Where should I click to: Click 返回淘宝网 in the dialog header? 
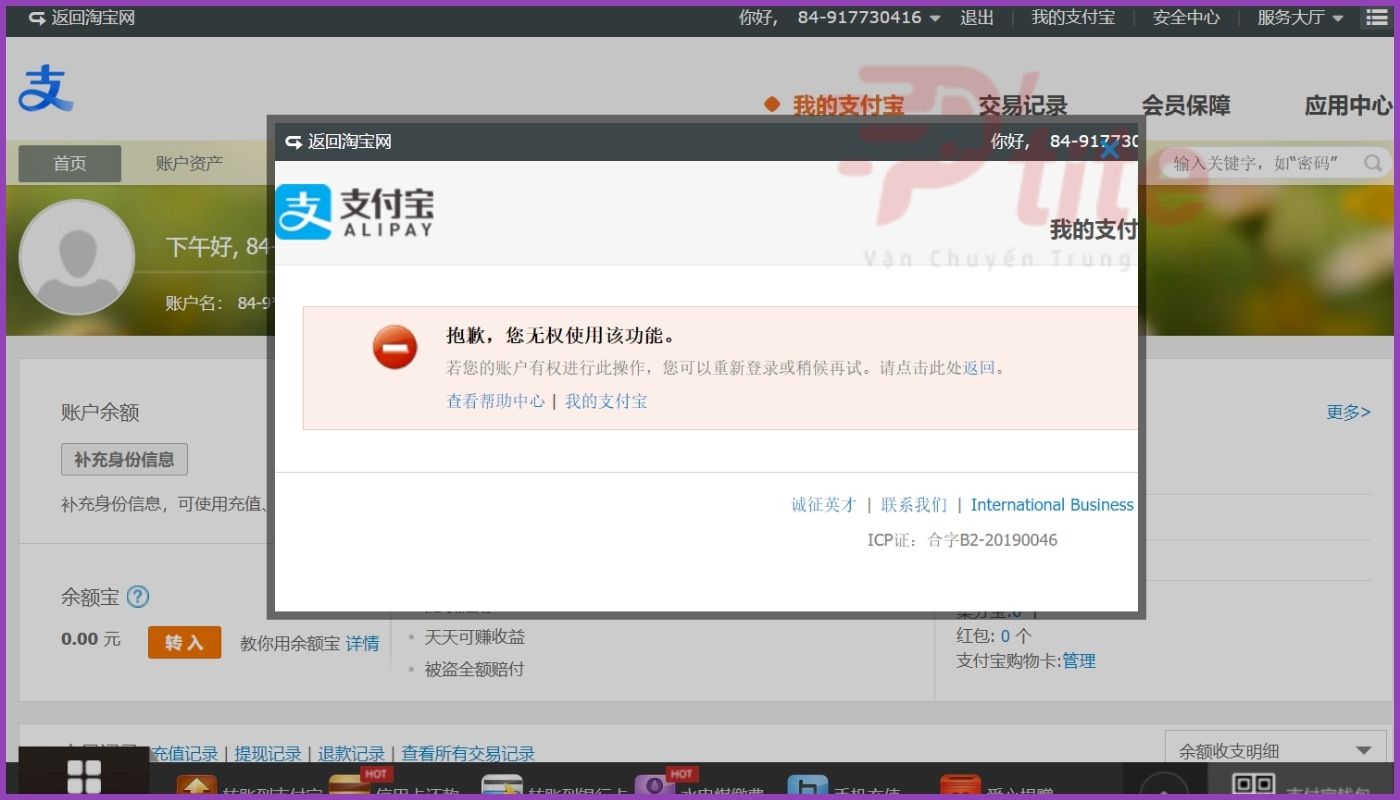[x=349, y=142]
